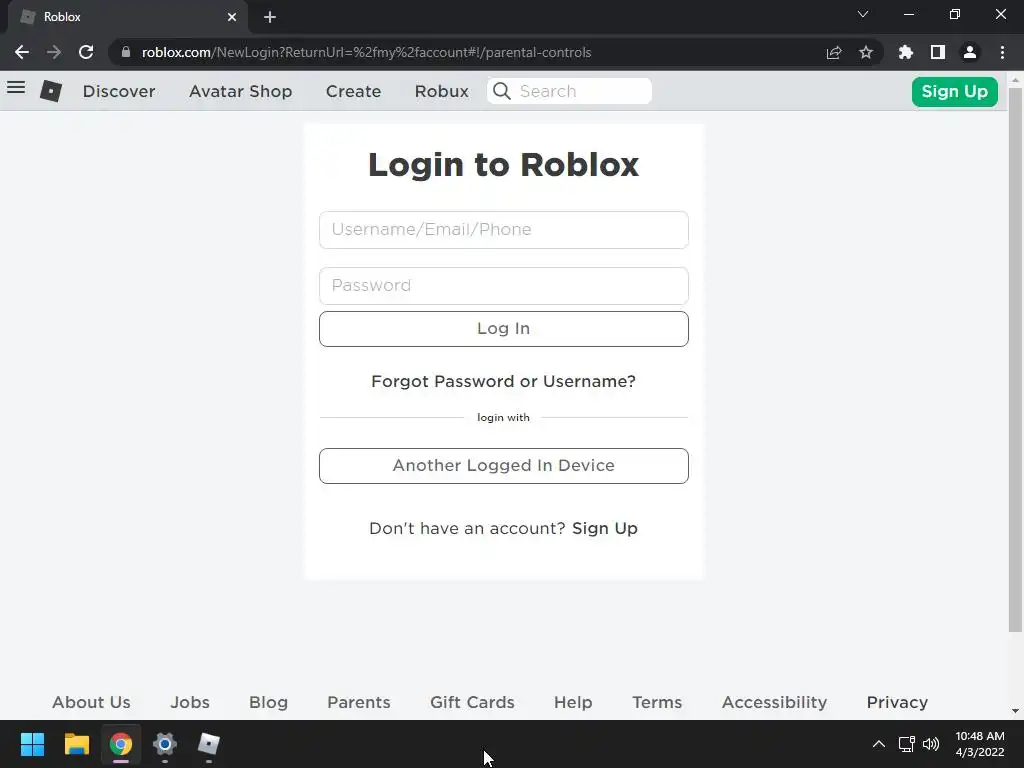Open the Roblox app in the taskbar
The width and height of the screenshot is (1024, 768).
(x=209, y=744)
